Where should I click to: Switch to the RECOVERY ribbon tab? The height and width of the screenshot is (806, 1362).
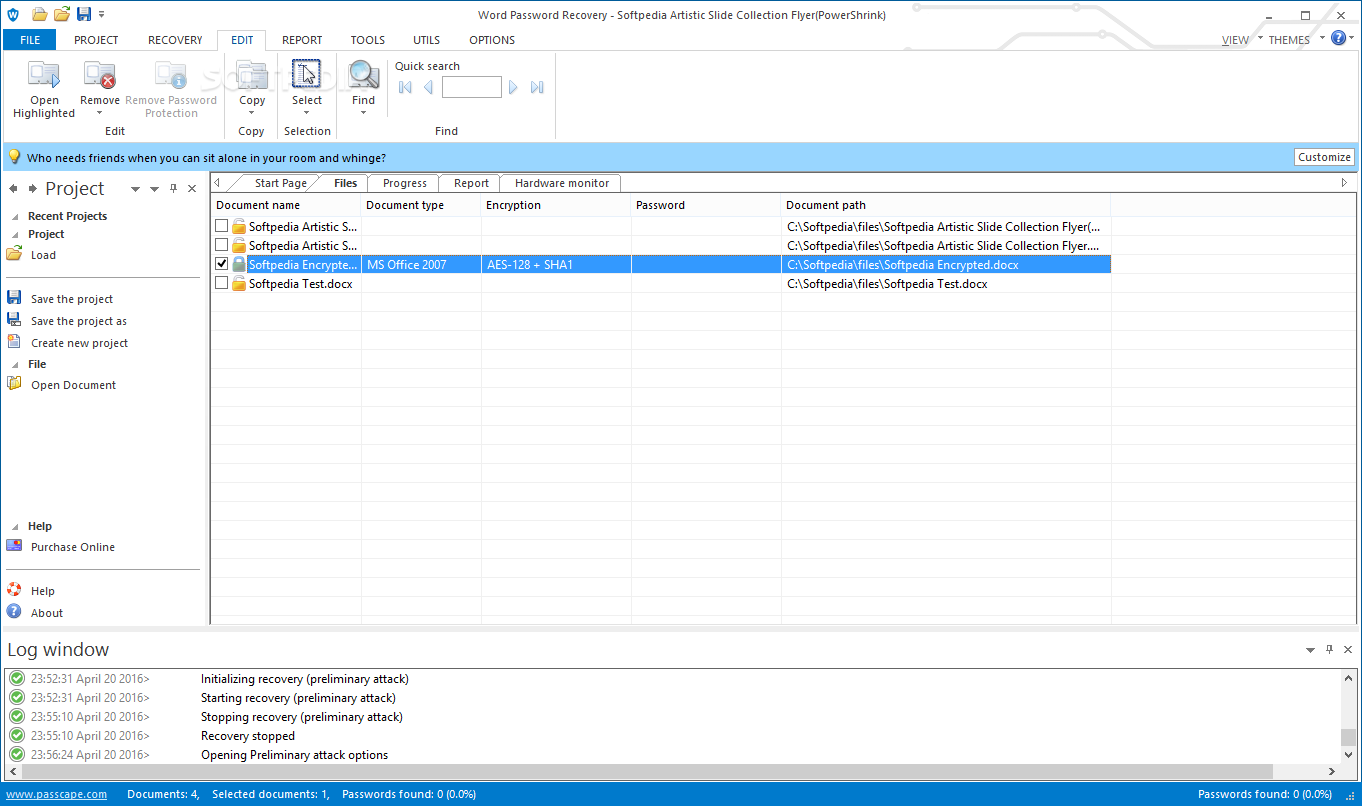tap(175, 40)
